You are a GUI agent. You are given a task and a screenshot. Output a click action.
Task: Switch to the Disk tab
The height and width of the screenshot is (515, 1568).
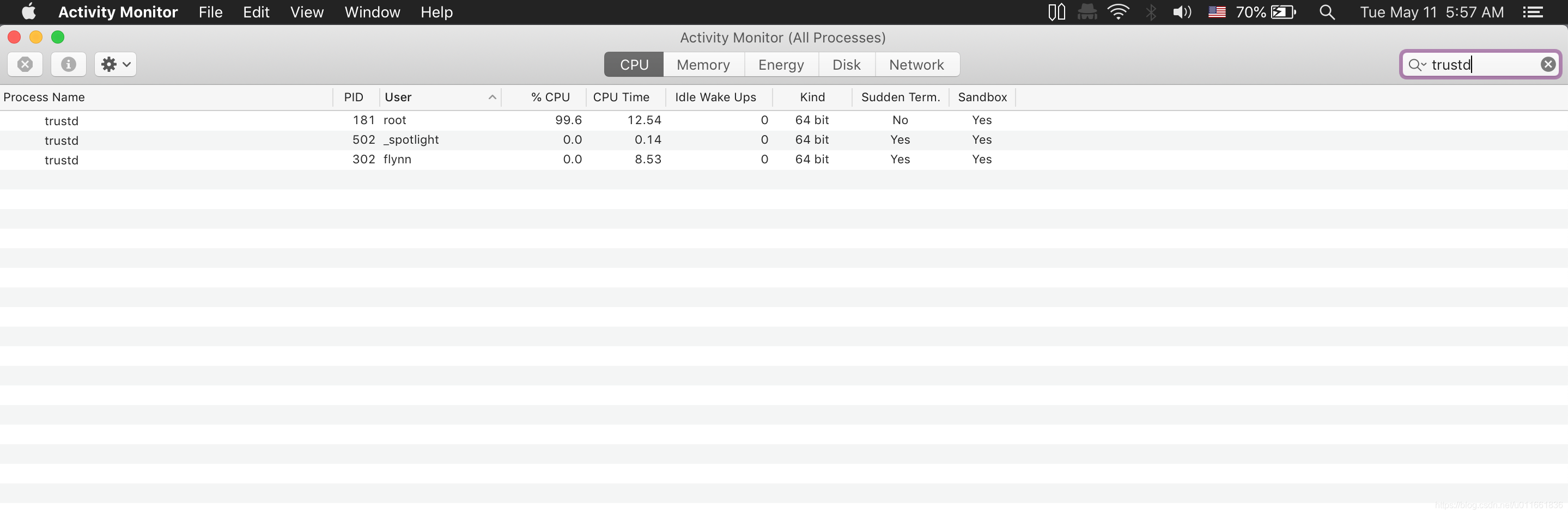tap(846, 64)
